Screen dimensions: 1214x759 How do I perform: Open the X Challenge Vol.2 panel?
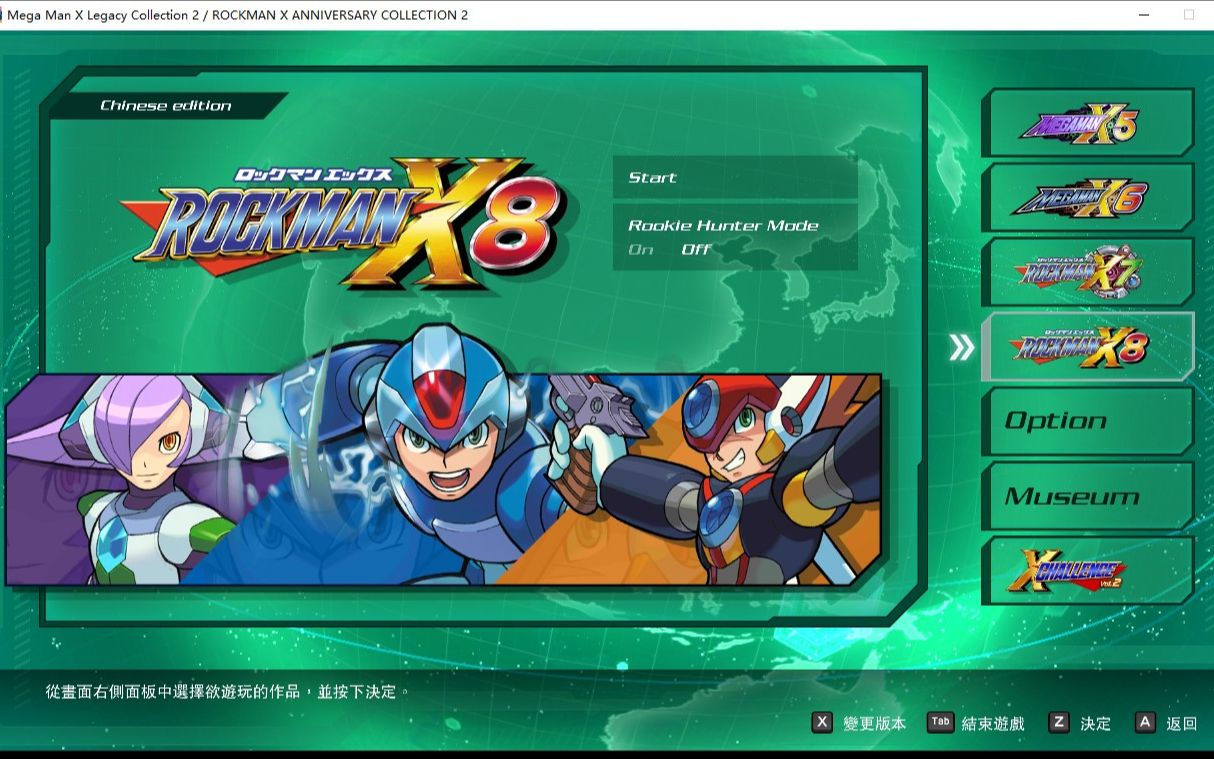pos(1088,570)
